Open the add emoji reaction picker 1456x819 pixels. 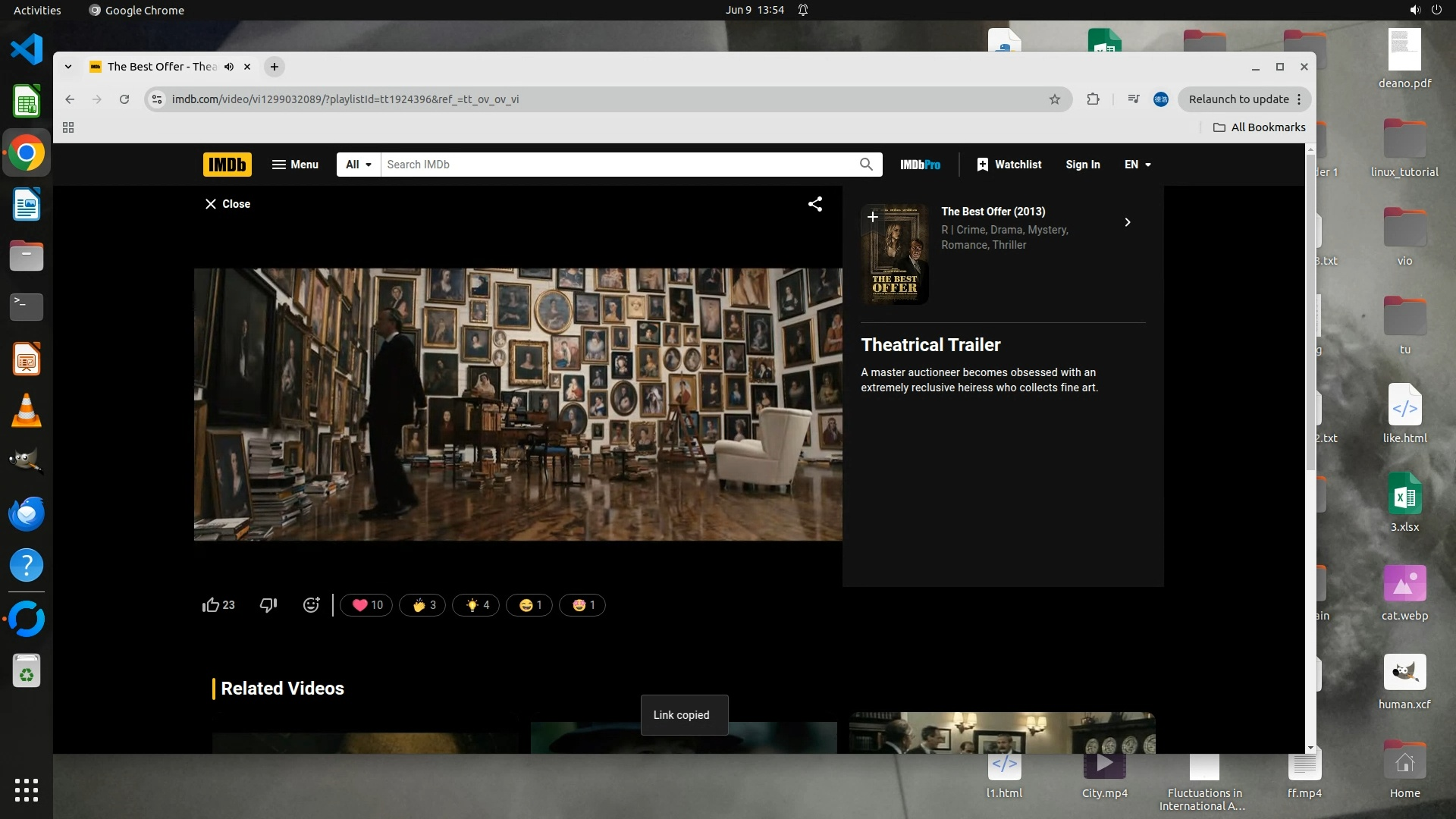coord(311,605)
